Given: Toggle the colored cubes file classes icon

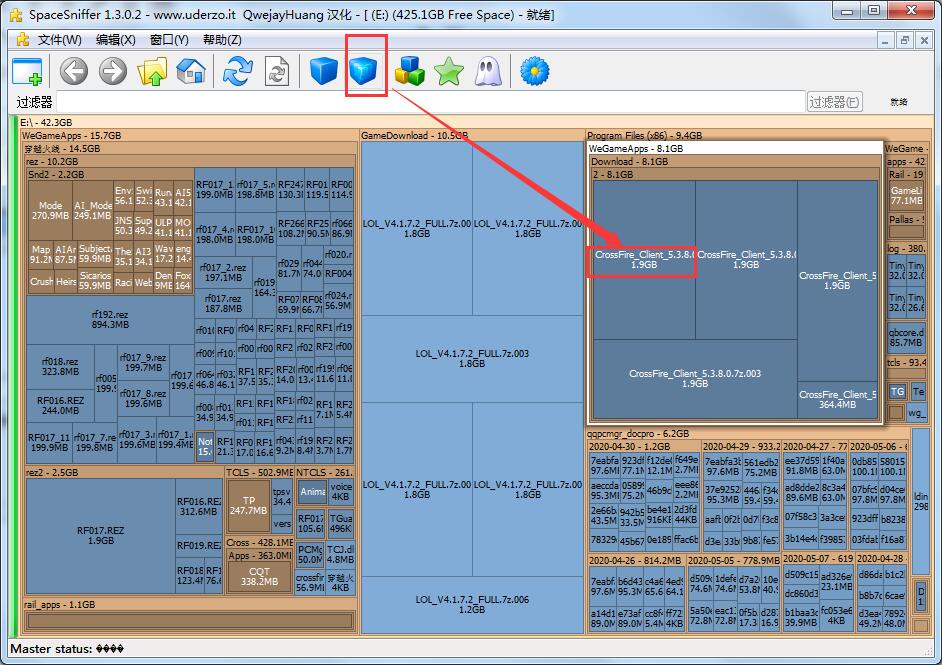Looking at the screenshot, I should click(x=410, y=71).
